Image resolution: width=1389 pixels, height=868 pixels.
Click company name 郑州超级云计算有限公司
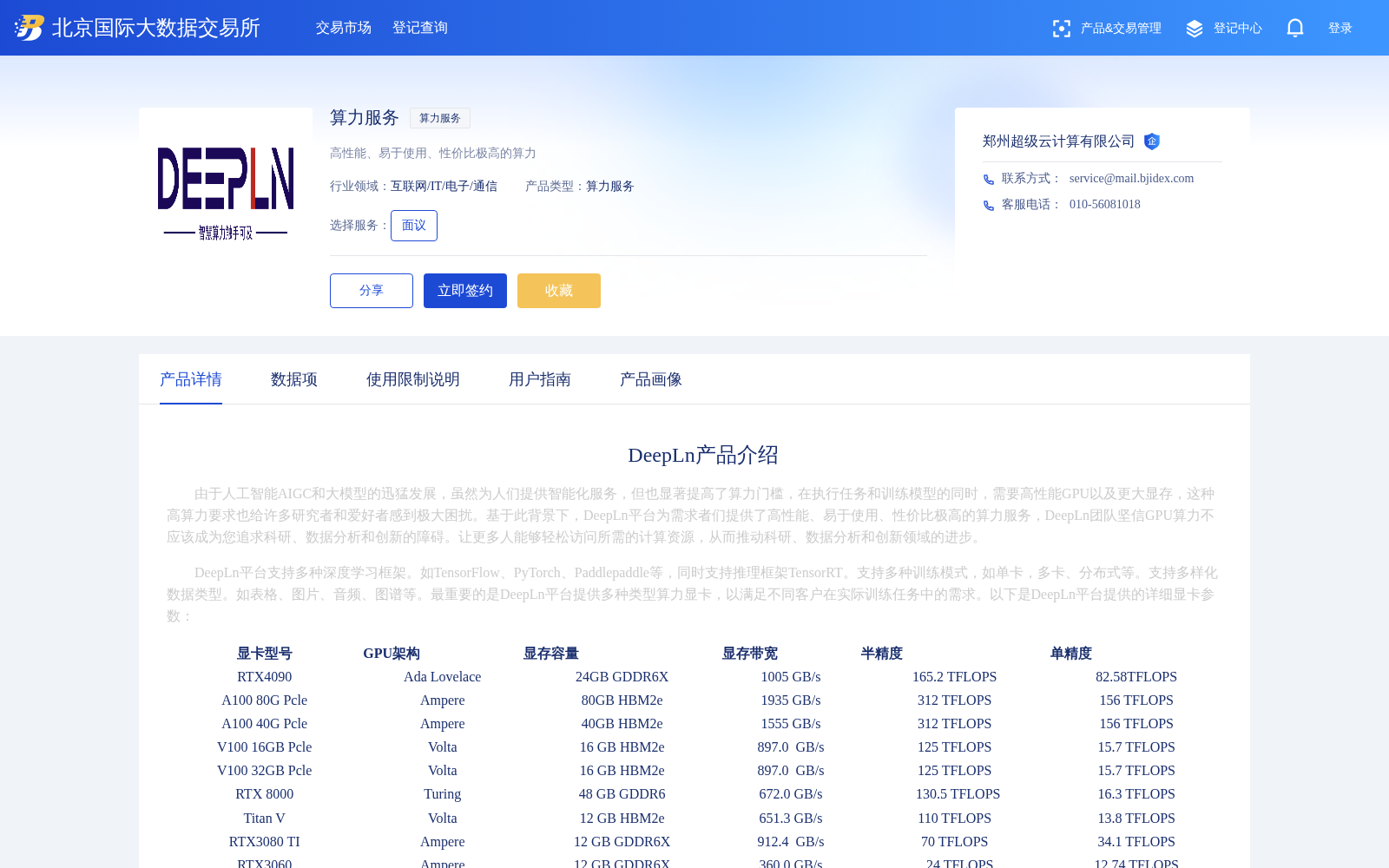tap(1059, 141)
